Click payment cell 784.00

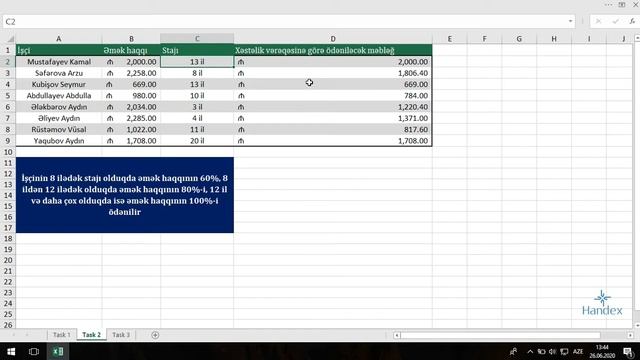pyautogui.click(x=333, y=96)
